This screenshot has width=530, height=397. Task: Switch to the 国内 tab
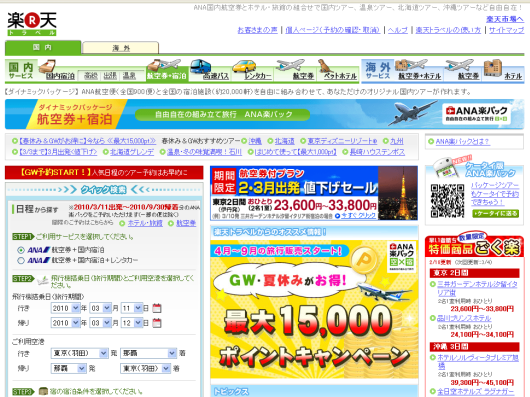pos(43,47)
